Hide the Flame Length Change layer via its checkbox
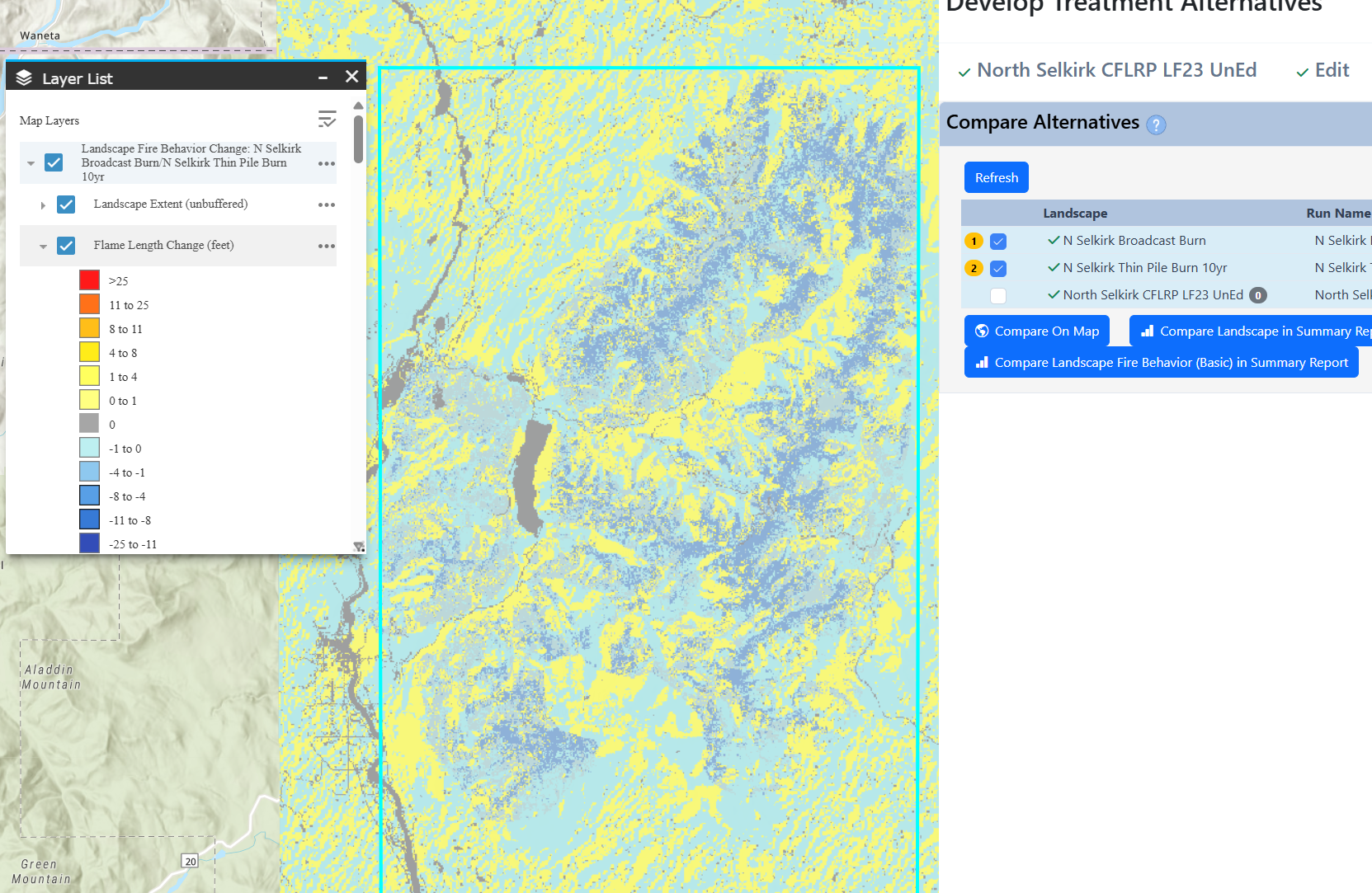 tap(66, 245)
